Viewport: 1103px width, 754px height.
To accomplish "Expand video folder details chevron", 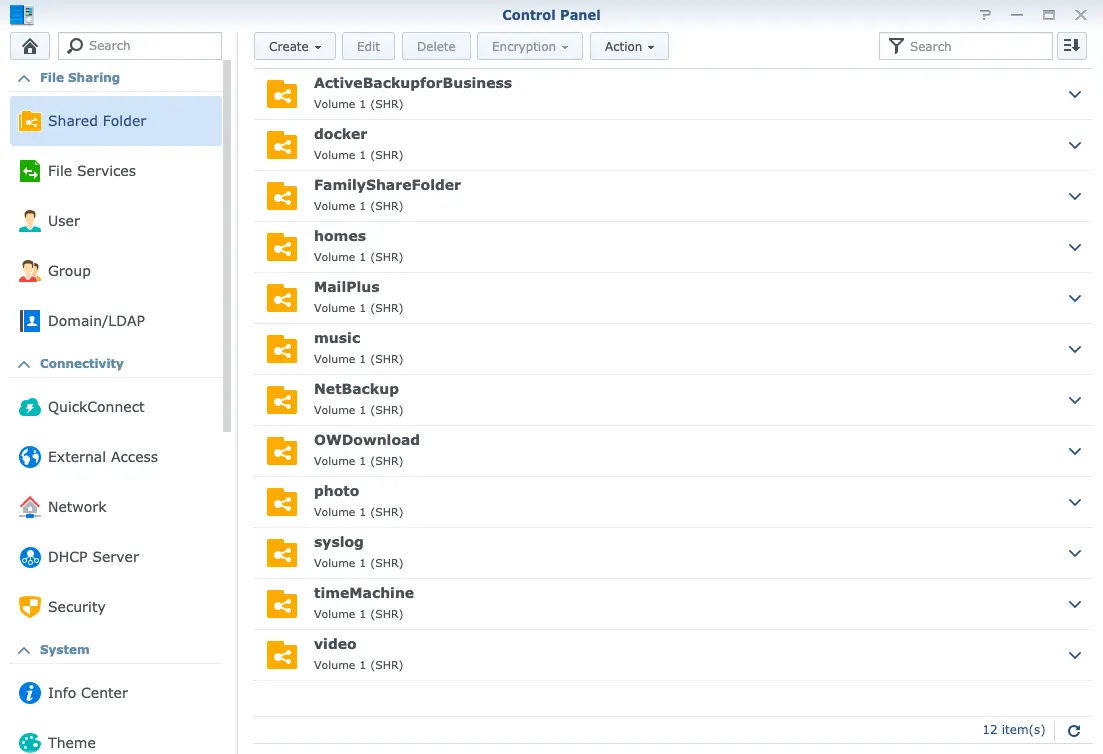I will click(x=1075, y=656).
